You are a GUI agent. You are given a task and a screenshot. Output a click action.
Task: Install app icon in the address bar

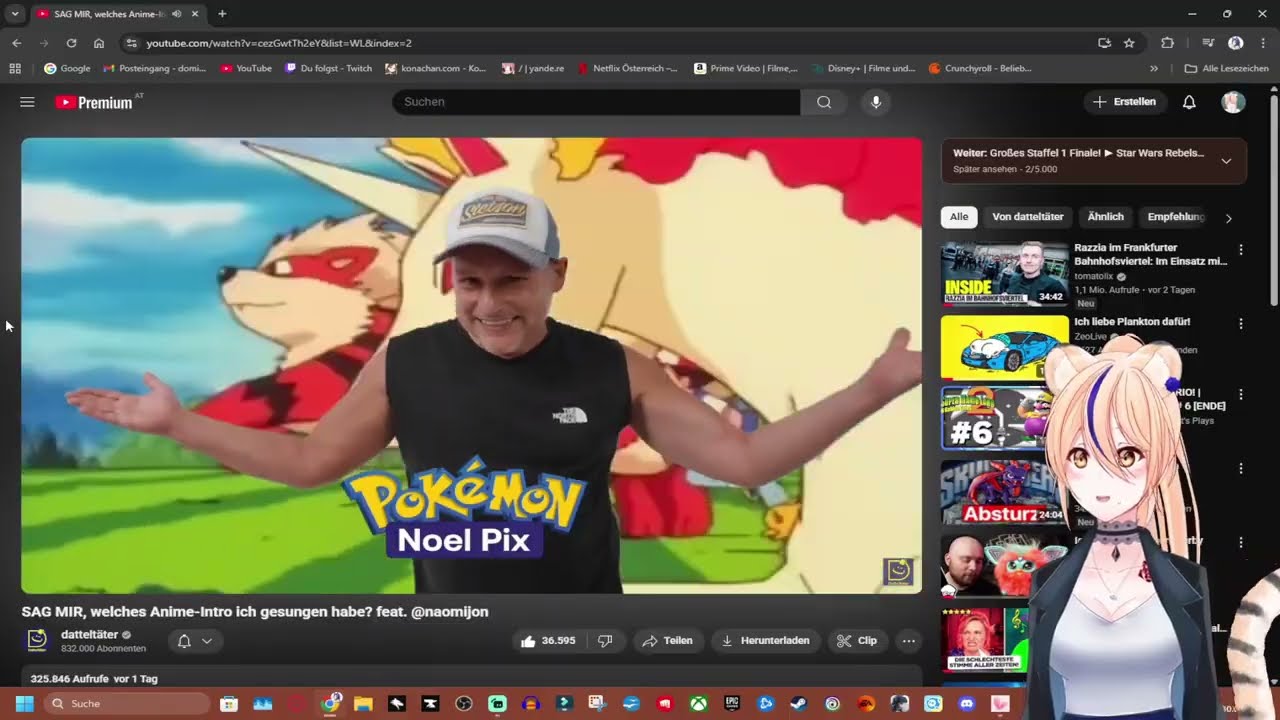[1104, 43]
